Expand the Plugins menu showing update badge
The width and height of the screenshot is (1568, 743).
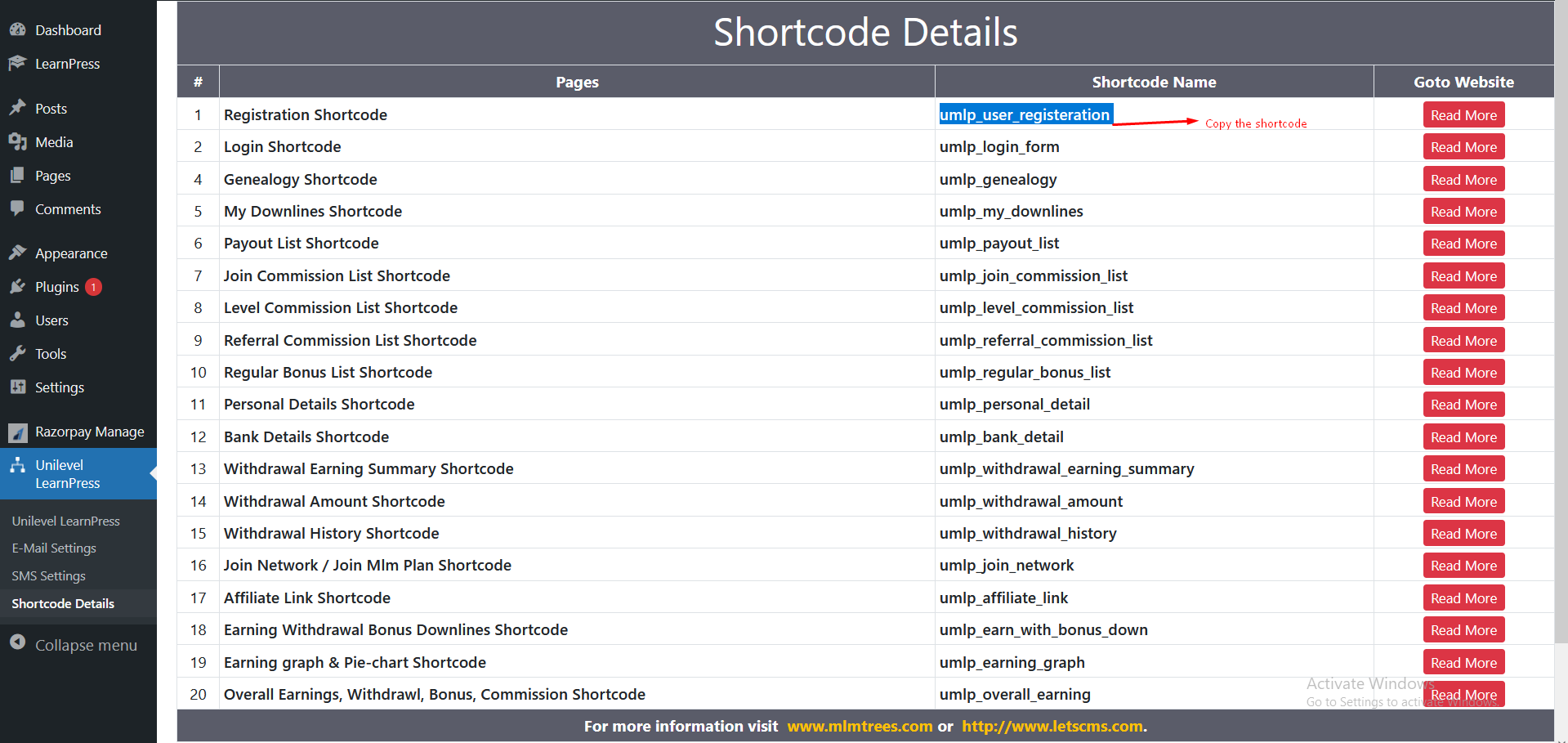click(x=56, y=286)
